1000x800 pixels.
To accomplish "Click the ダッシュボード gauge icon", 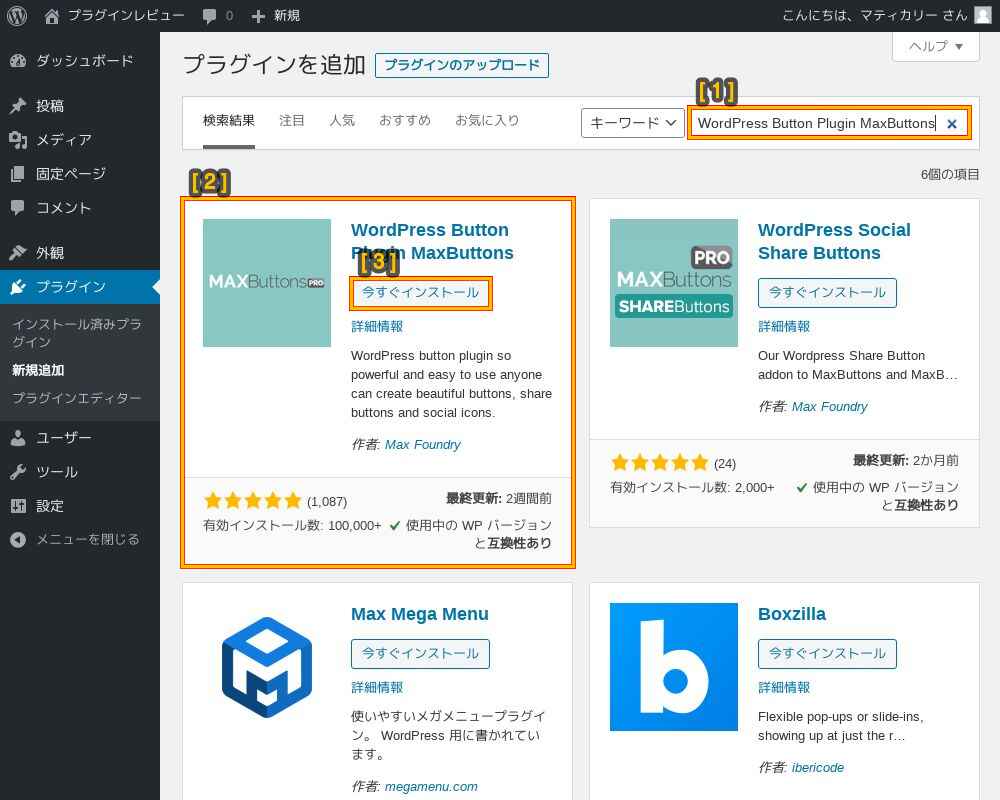I will click(18, 61).
